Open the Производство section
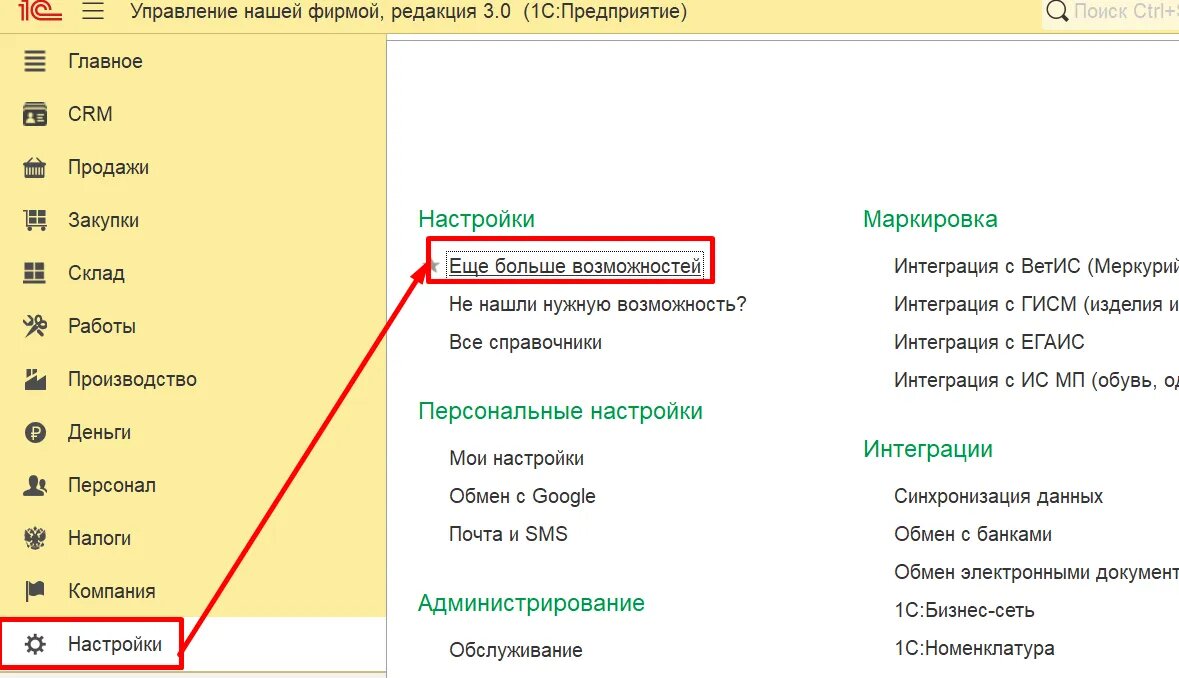This screenshot has width=1179, height=678. click(x=132, y=379)
